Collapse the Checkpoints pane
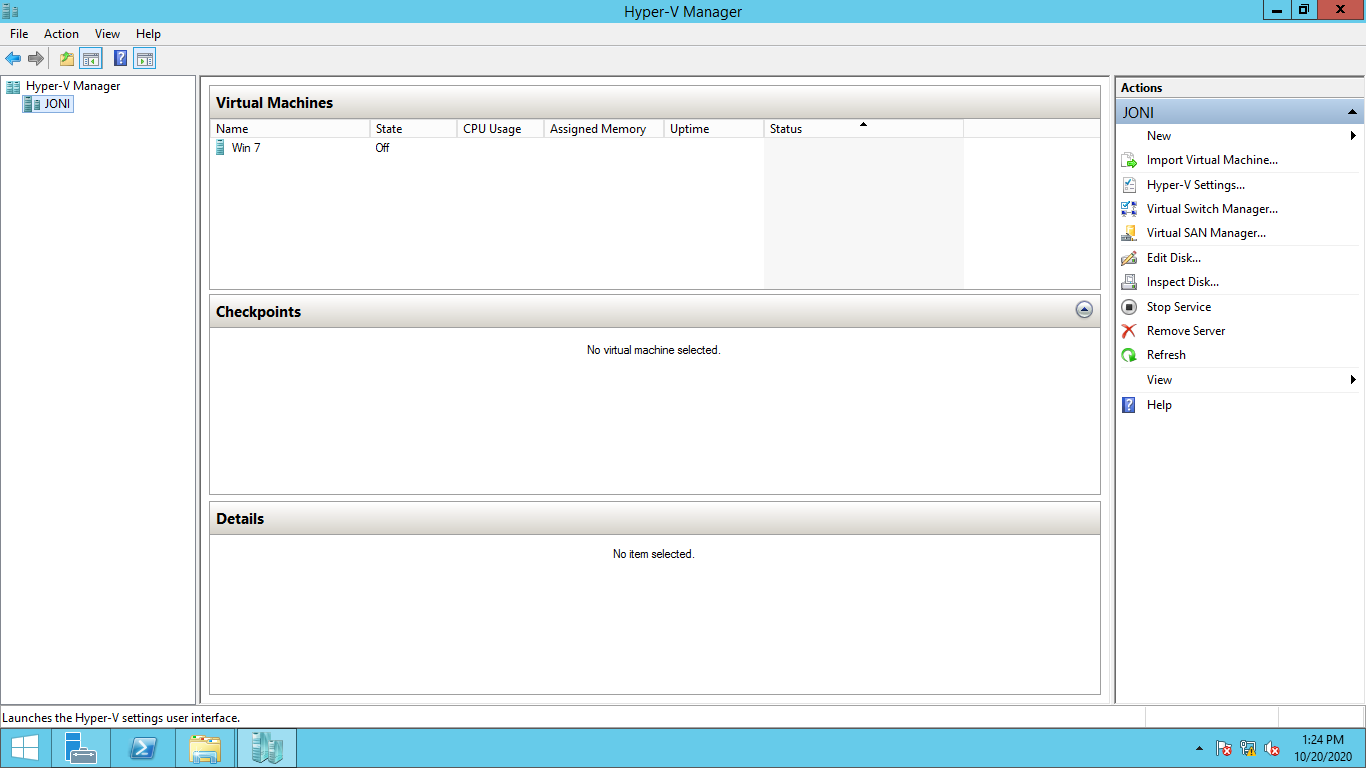 tap(1084, 310)
